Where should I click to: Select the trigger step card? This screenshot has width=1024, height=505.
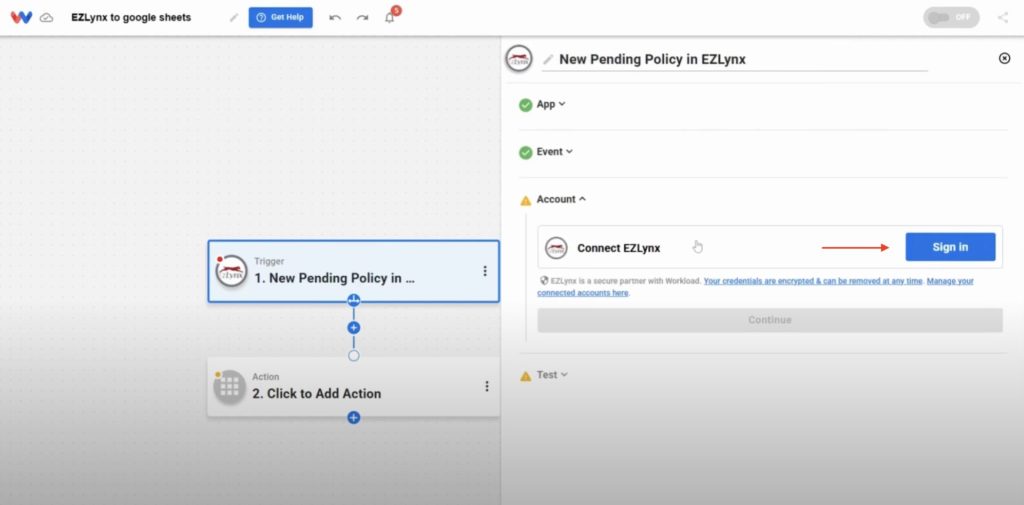pos(354,271)
